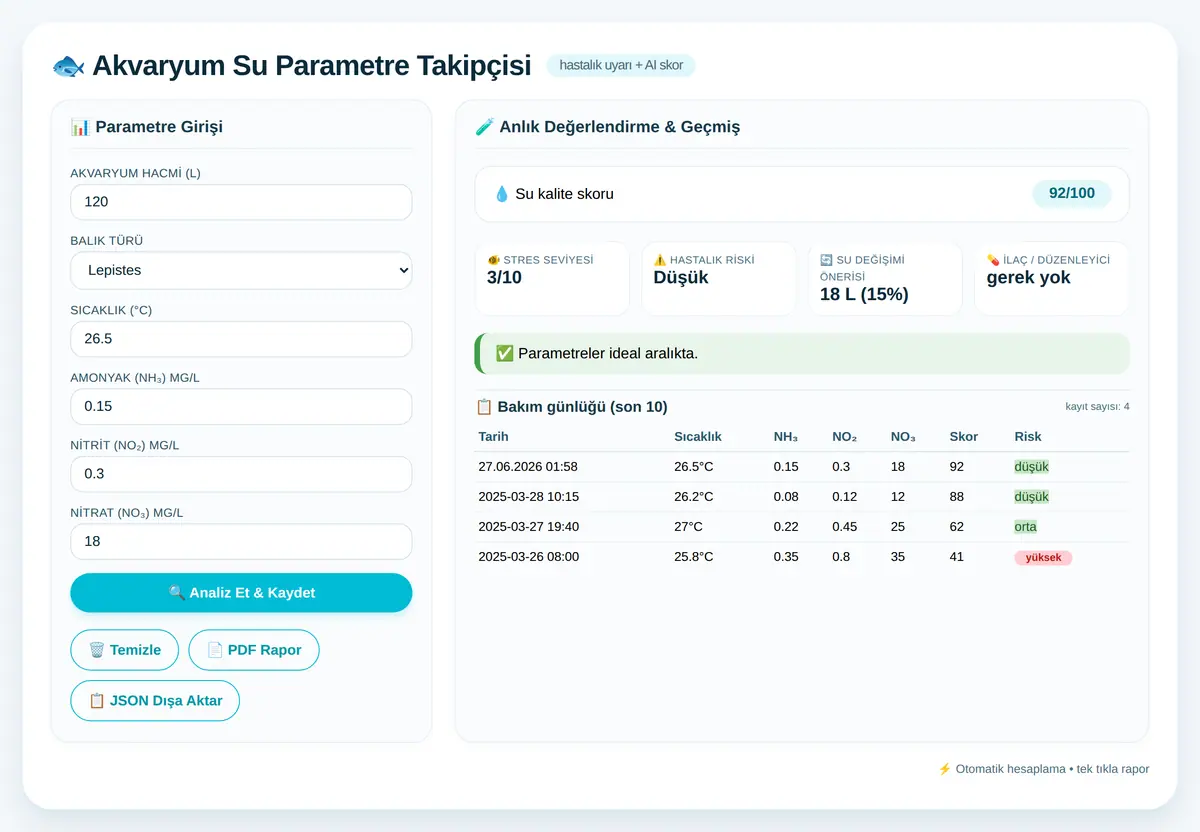The height and width of the screenshot is (832, 1200).
Task: Click the 'Düşük' disease risk value
Action: (681, 278)
